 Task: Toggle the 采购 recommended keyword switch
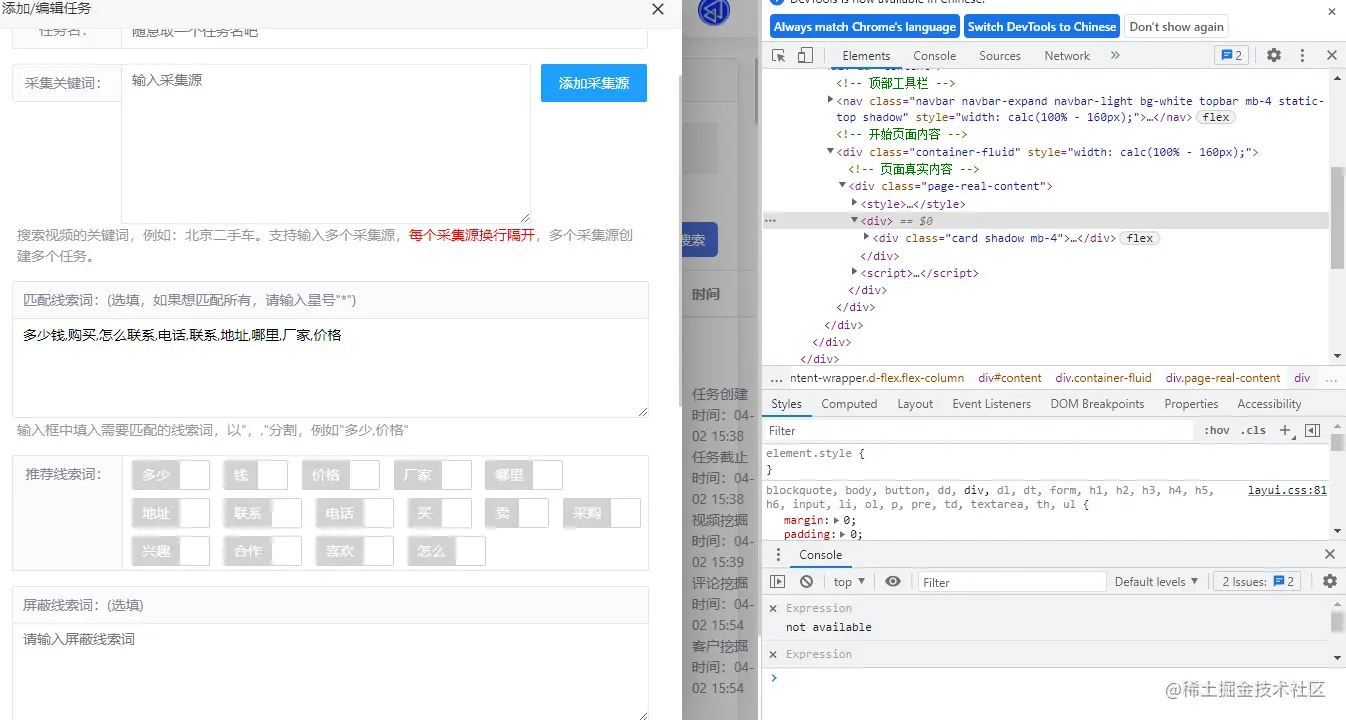(x=602, y=513)
